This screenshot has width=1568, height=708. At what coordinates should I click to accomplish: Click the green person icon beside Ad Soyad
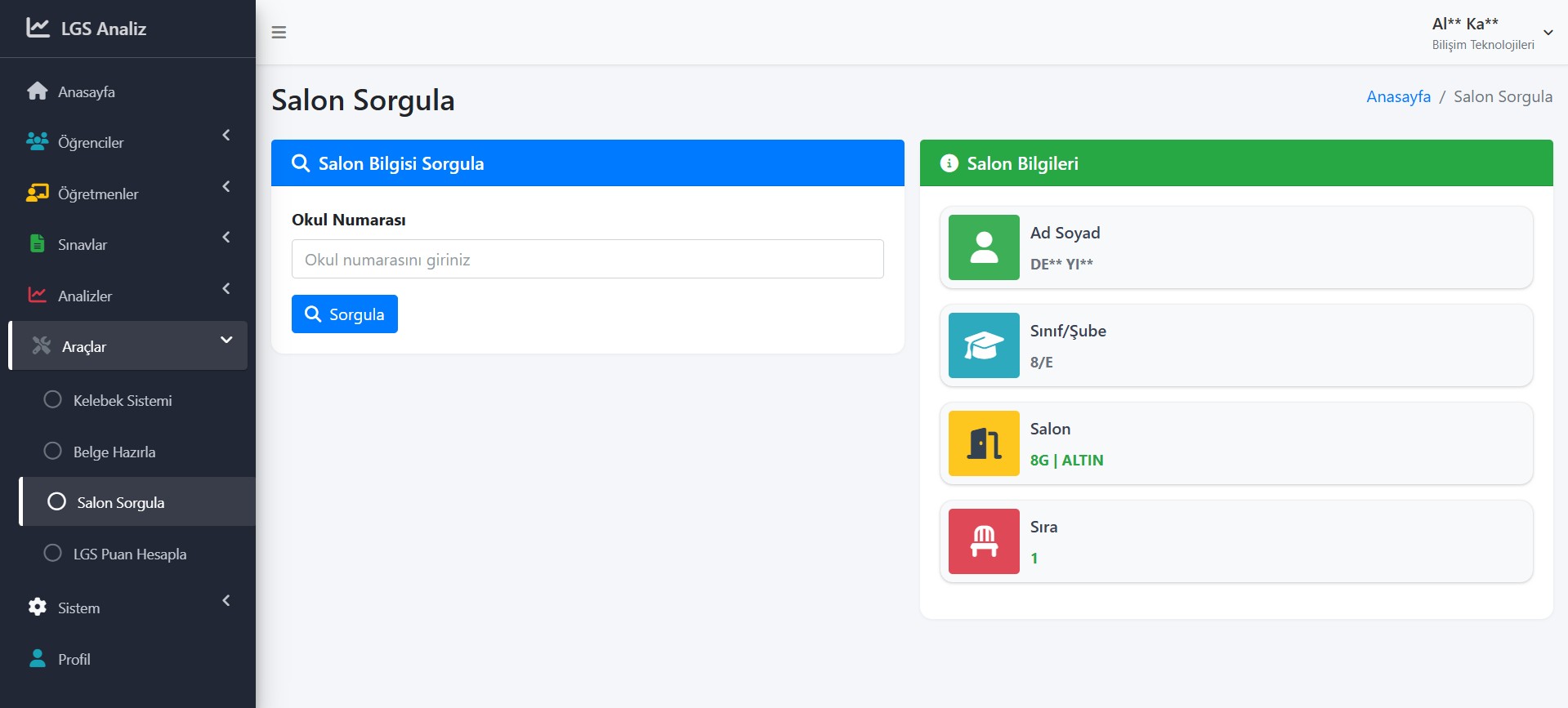[984, 247]
